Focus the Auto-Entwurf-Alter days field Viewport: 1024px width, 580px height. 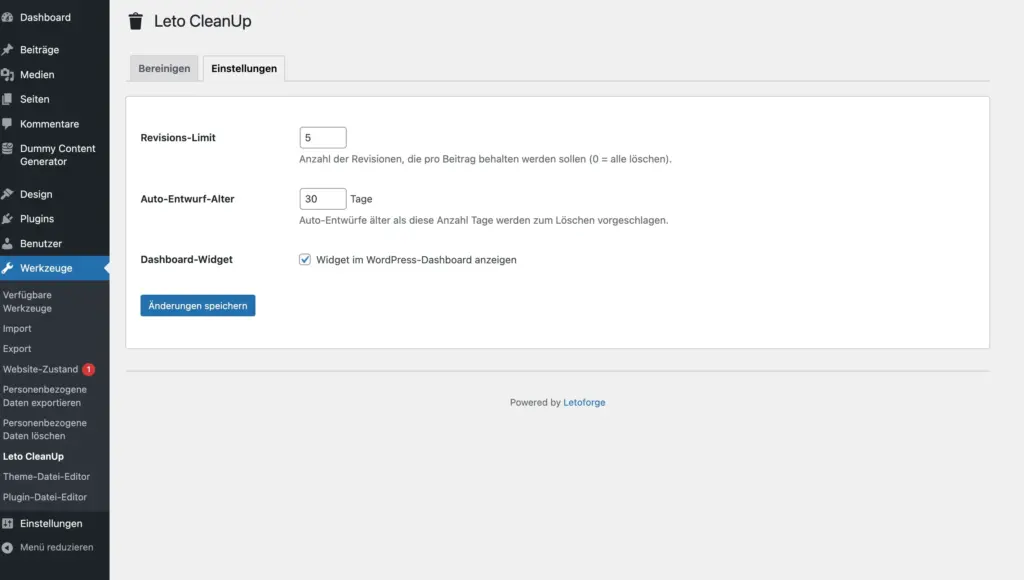click(323, 199)
